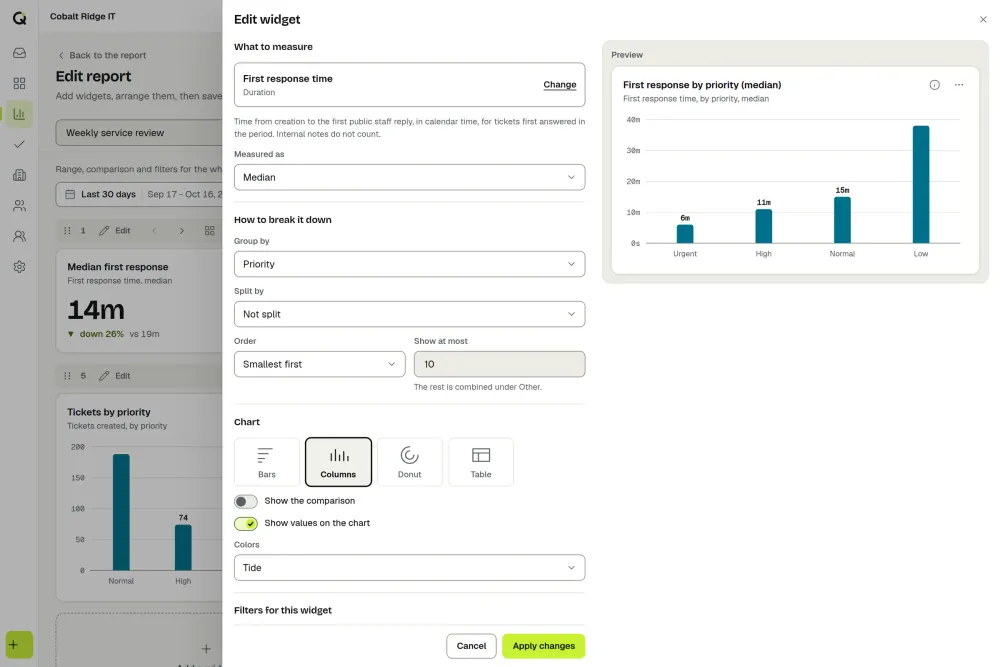Open the settings gear icon in the sidebar

(x=19, y=267)
